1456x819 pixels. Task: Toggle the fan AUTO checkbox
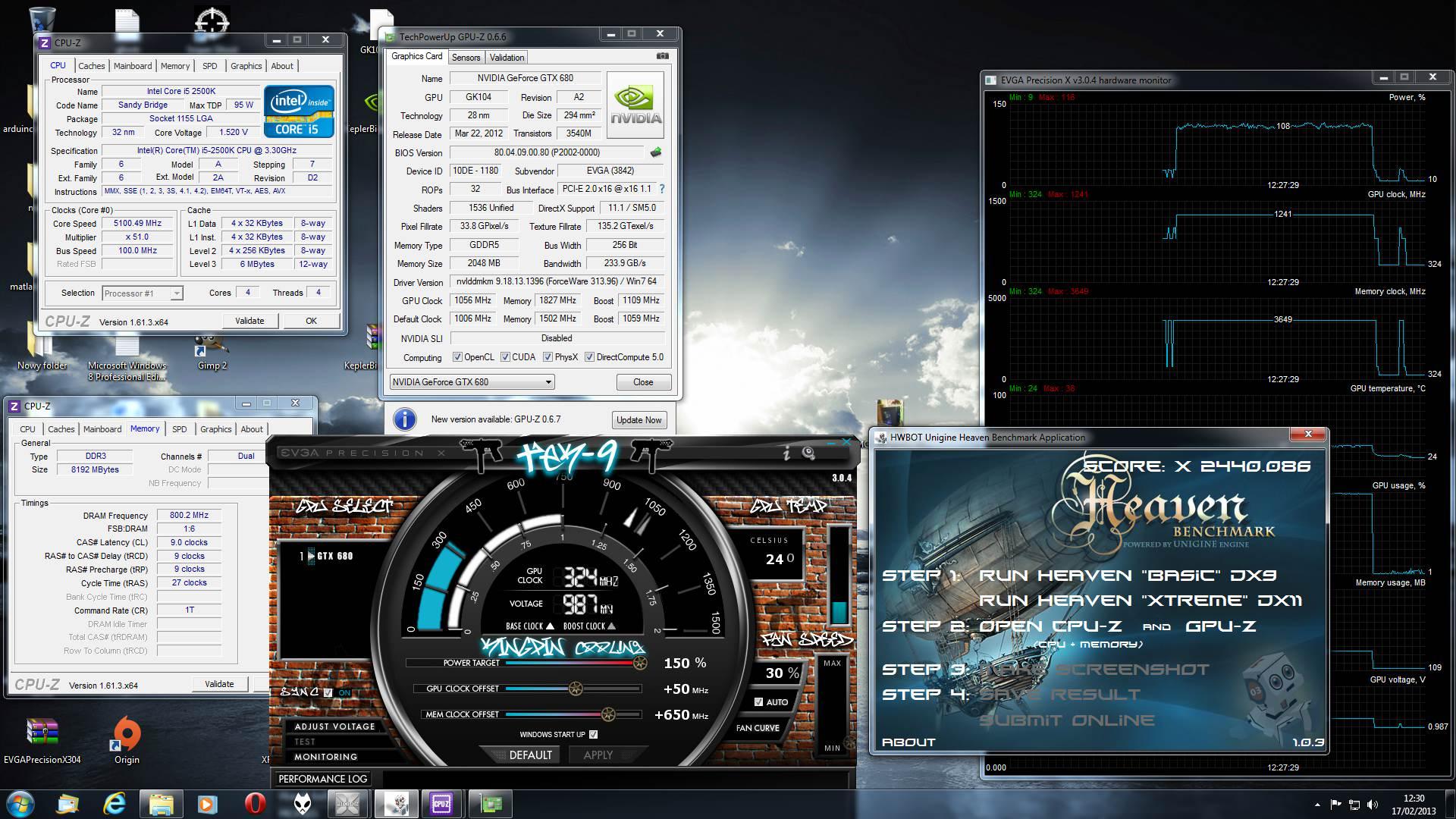(x=758, y=702)
